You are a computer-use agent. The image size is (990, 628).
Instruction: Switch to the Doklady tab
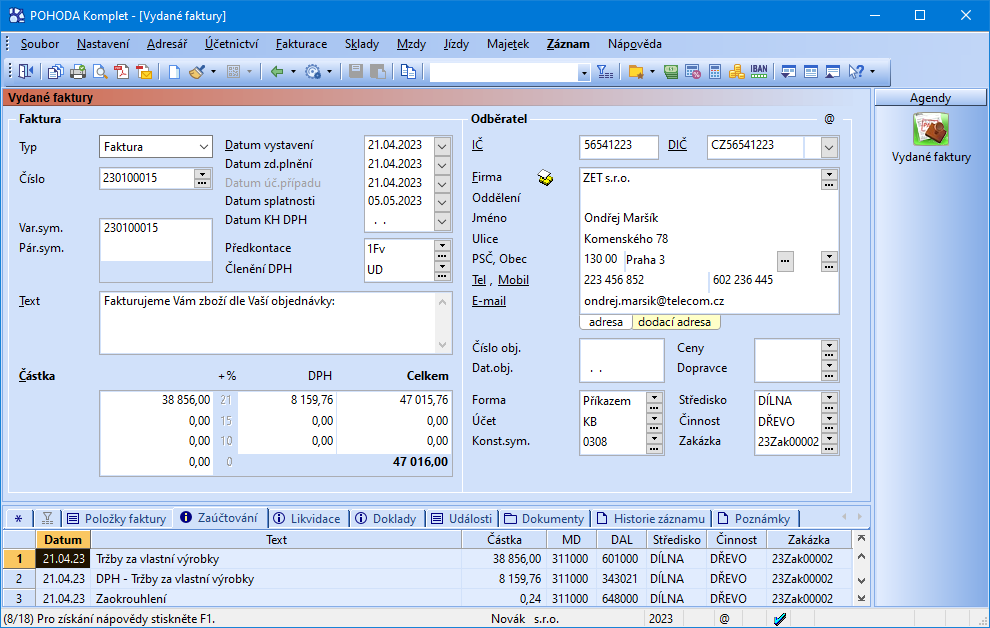pos(386,519)
